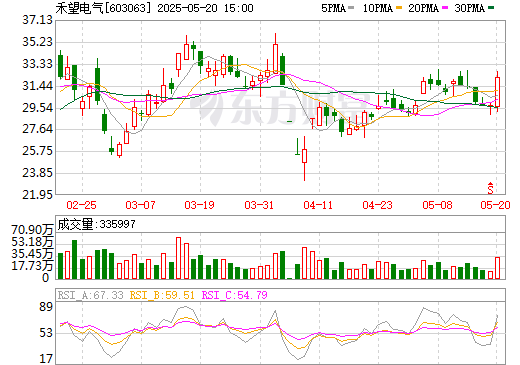Image resolution: width=520 pixels, height=365 pixels.
Task: Click the 29.54 price axis label
Action: point(37,107)
